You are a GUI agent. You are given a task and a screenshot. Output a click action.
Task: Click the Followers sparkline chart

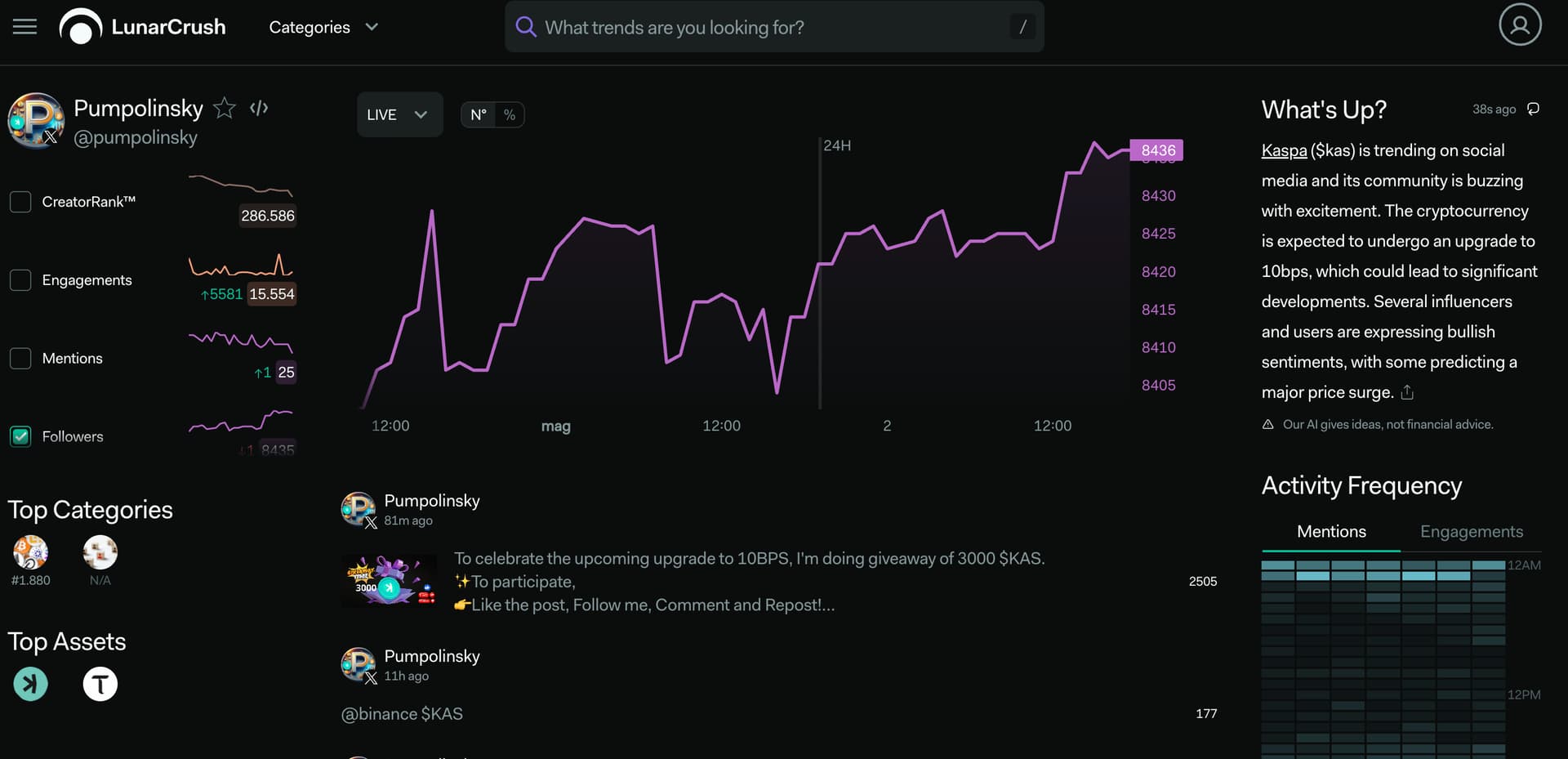tap(241, 420)
